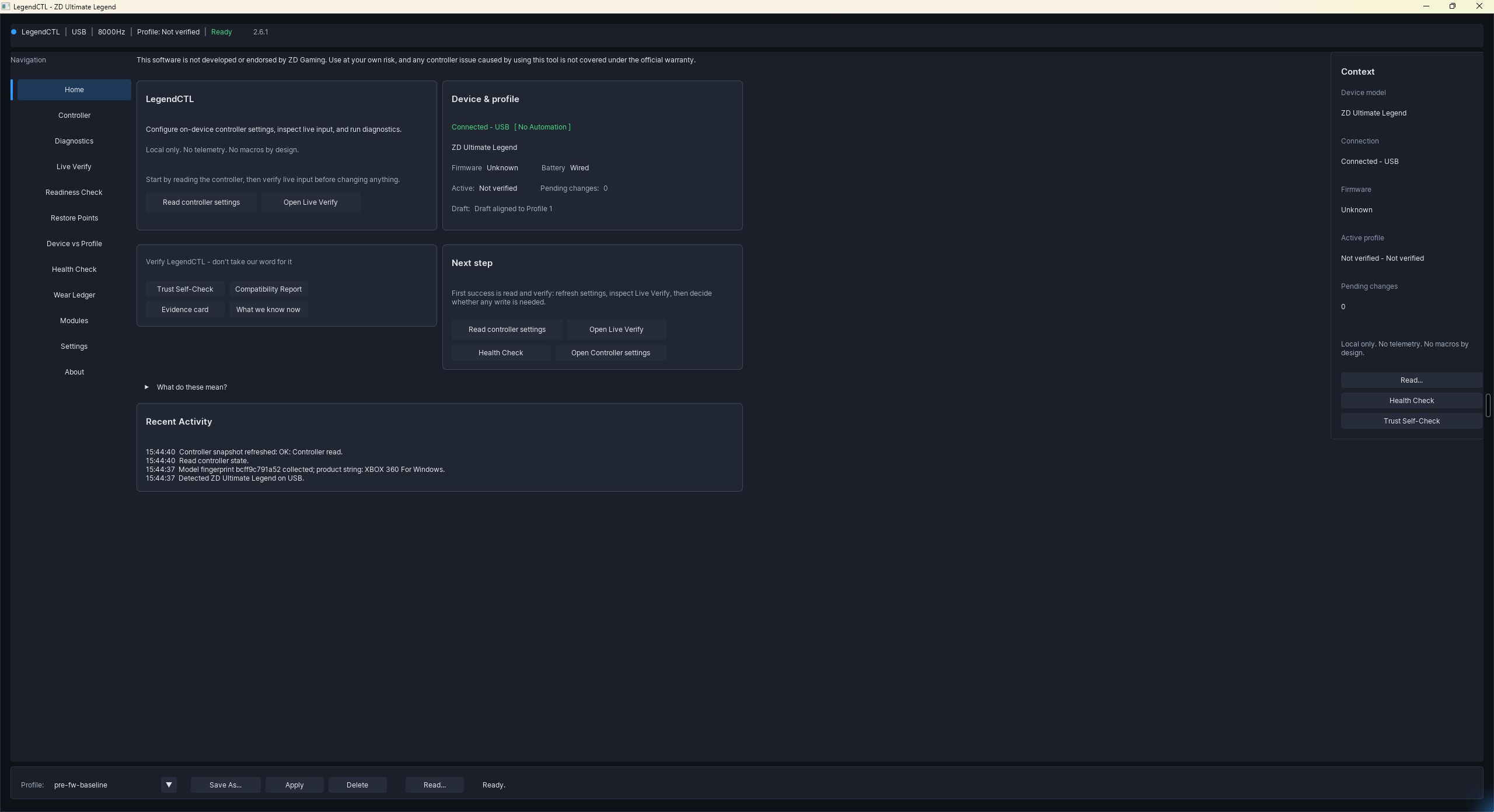This screenshot has height=812, width=1494.
Task: Open the About page
Action: click(74, 372)
